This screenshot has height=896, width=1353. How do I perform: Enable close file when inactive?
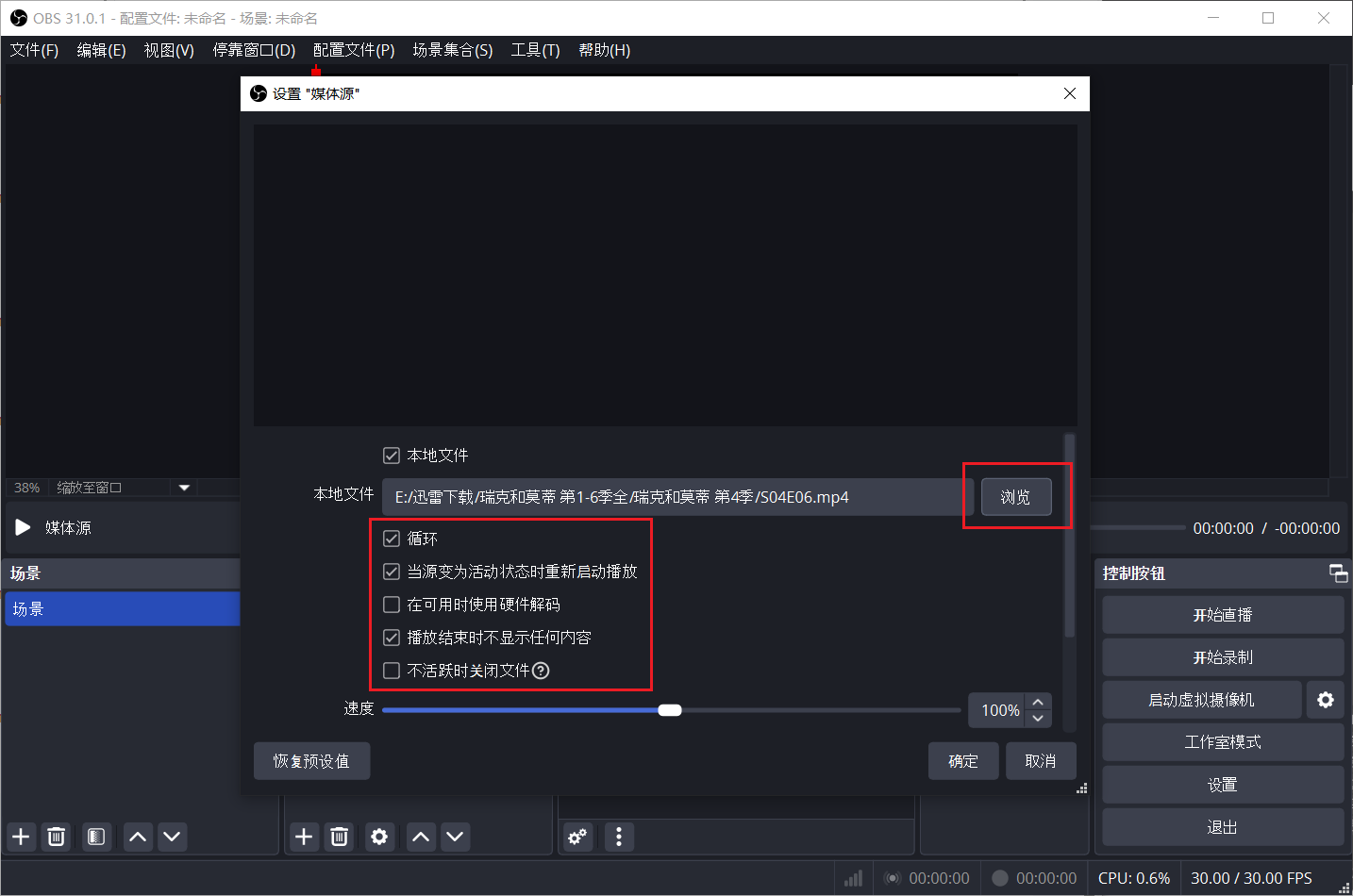392,671
